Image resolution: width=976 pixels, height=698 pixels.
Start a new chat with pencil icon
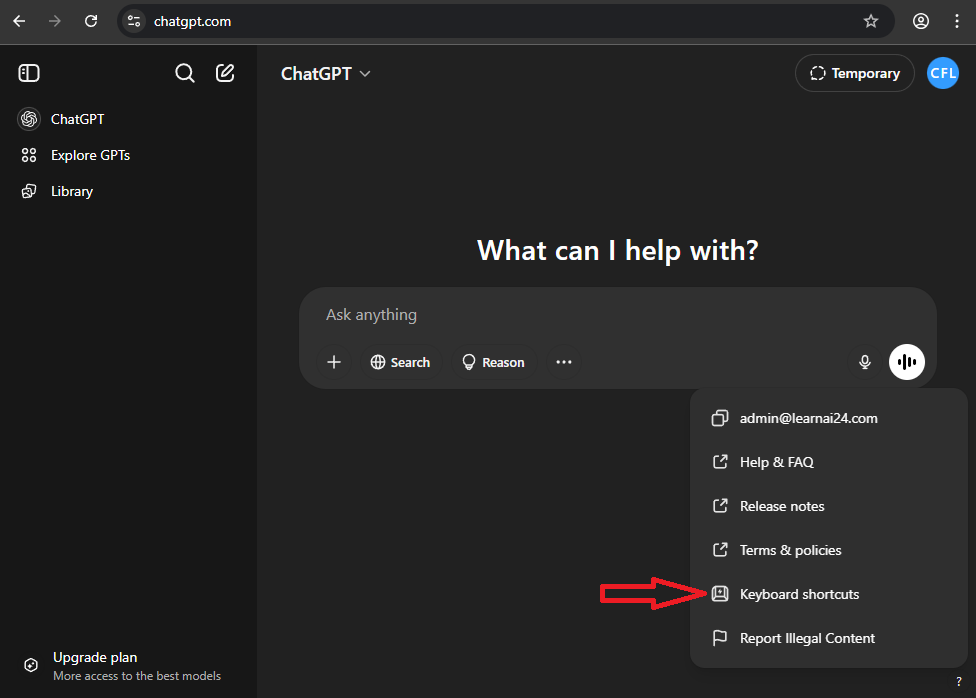[x=225, y=73]
